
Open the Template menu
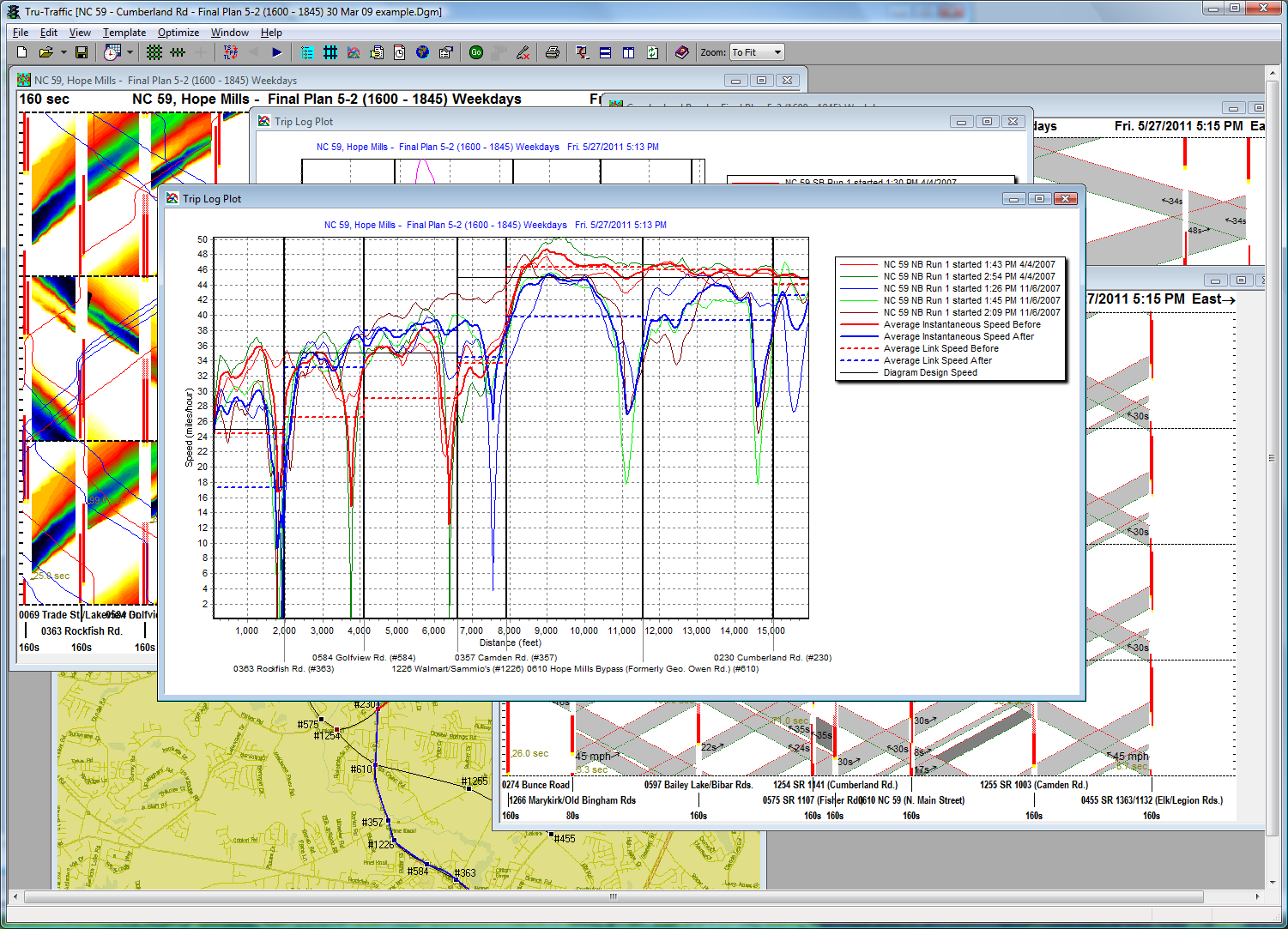coord(124,33)
